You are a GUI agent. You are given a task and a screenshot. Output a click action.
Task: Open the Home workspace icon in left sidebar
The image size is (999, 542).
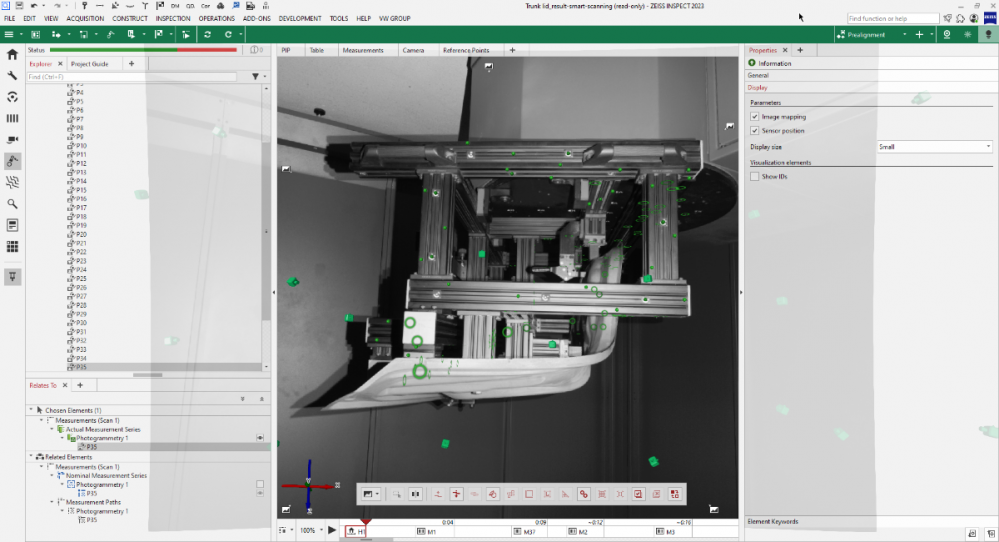(12, 55)
